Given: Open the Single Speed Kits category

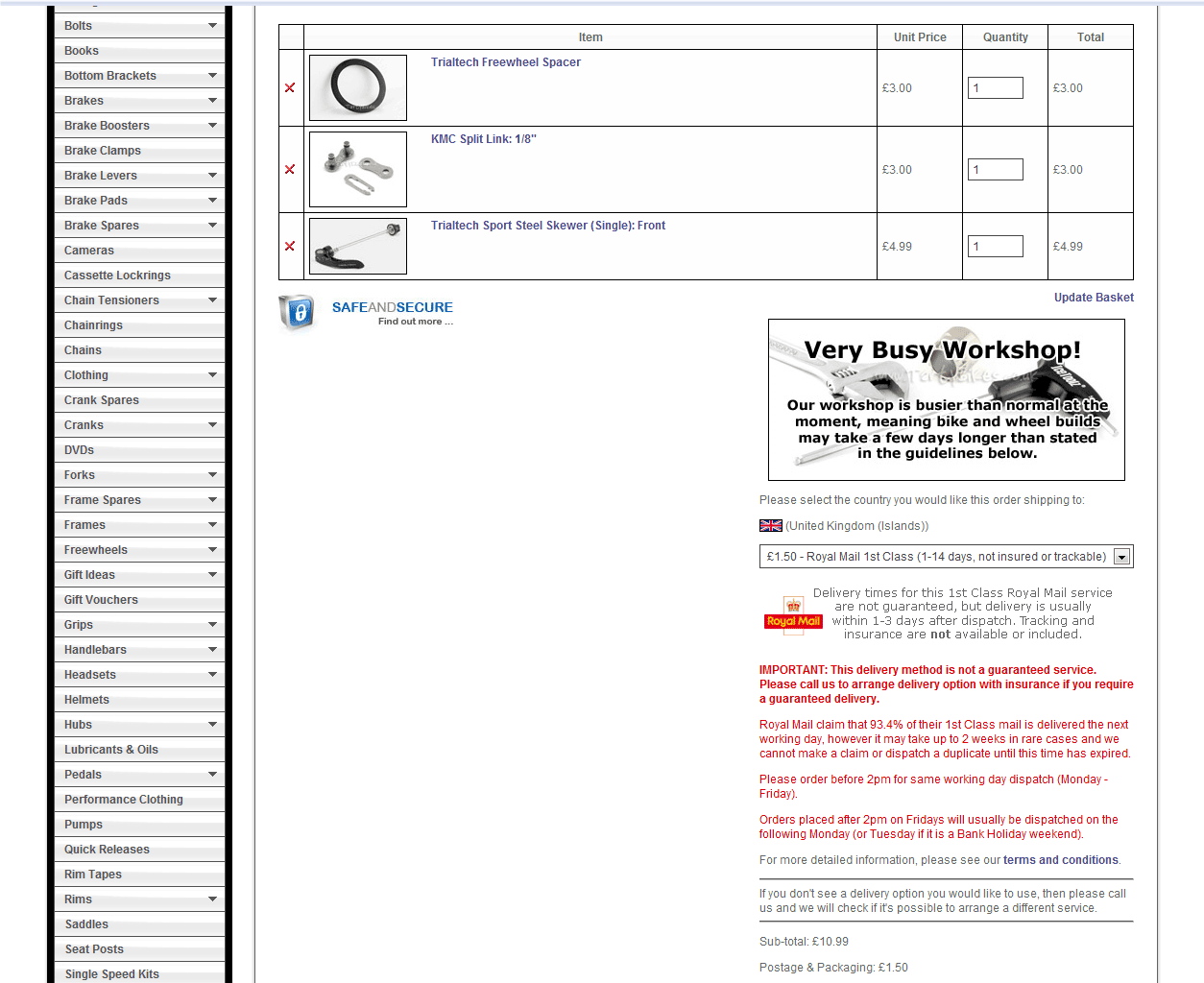Looking at the screenshot, I should (x=140, y=974).
